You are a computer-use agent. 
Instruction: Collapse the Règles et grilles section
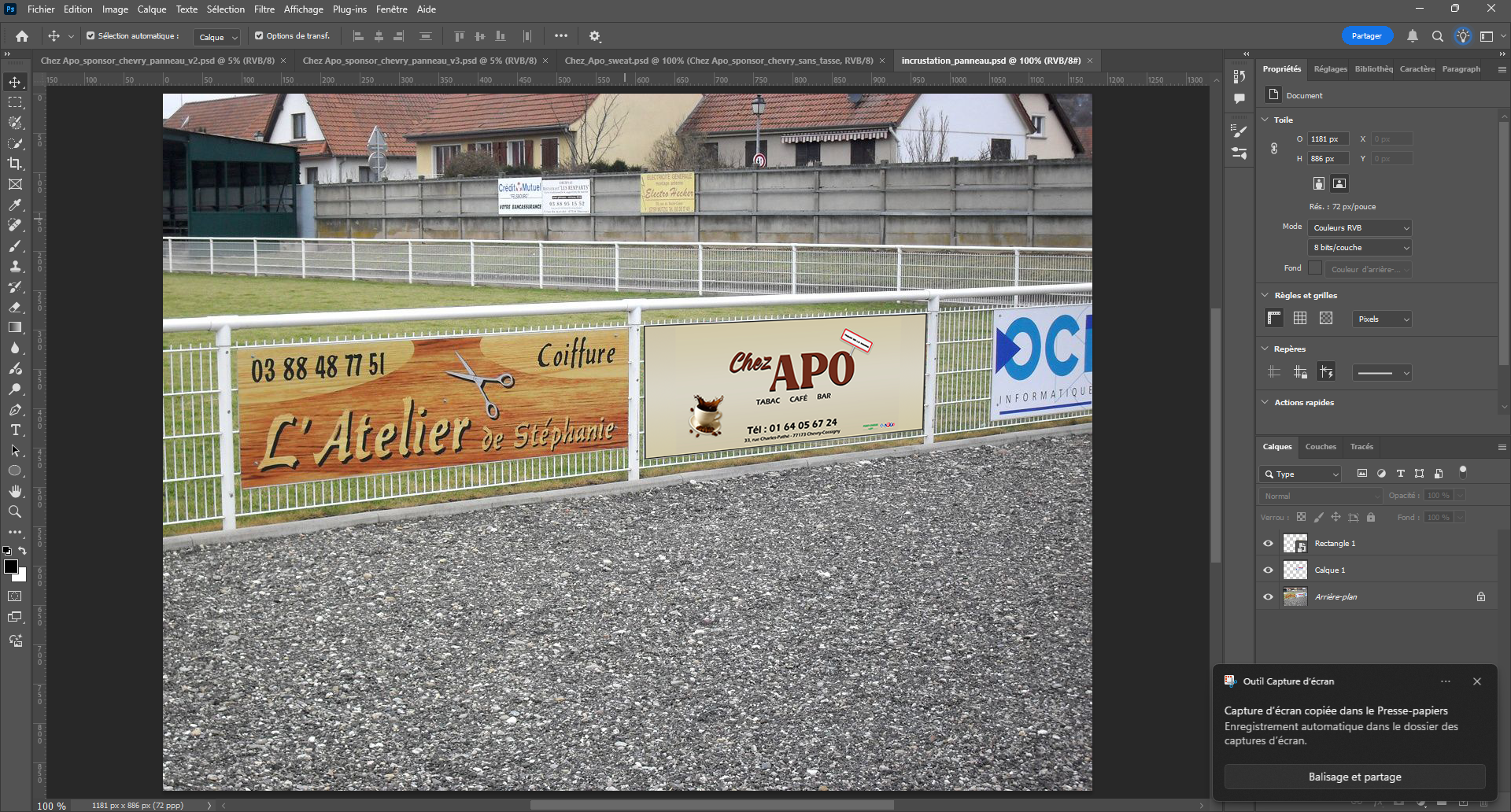[x=1265, y=295]
